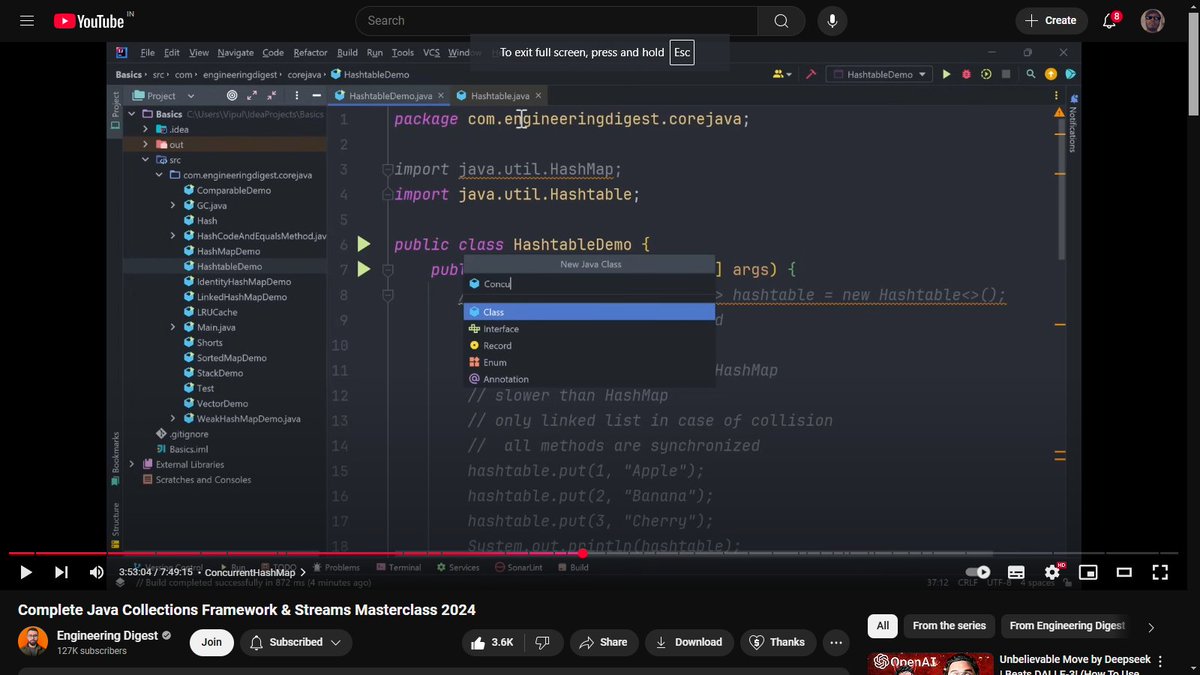The width and height of the screenshot is (1200, 675).
Task: Start debugging with the red bug icon
Action: (x=966, y=74)
